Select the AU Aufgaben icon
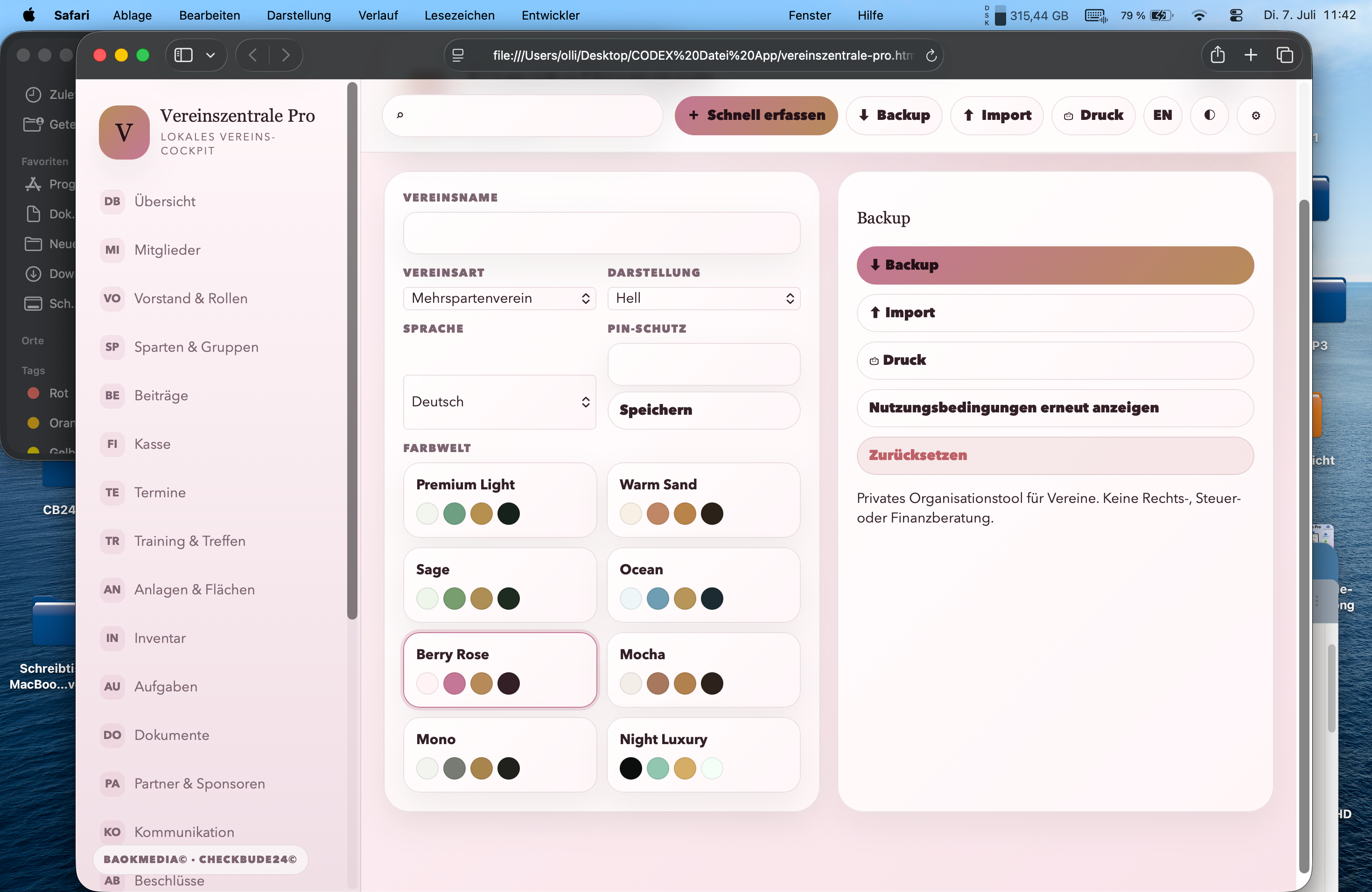 (112, 686)
